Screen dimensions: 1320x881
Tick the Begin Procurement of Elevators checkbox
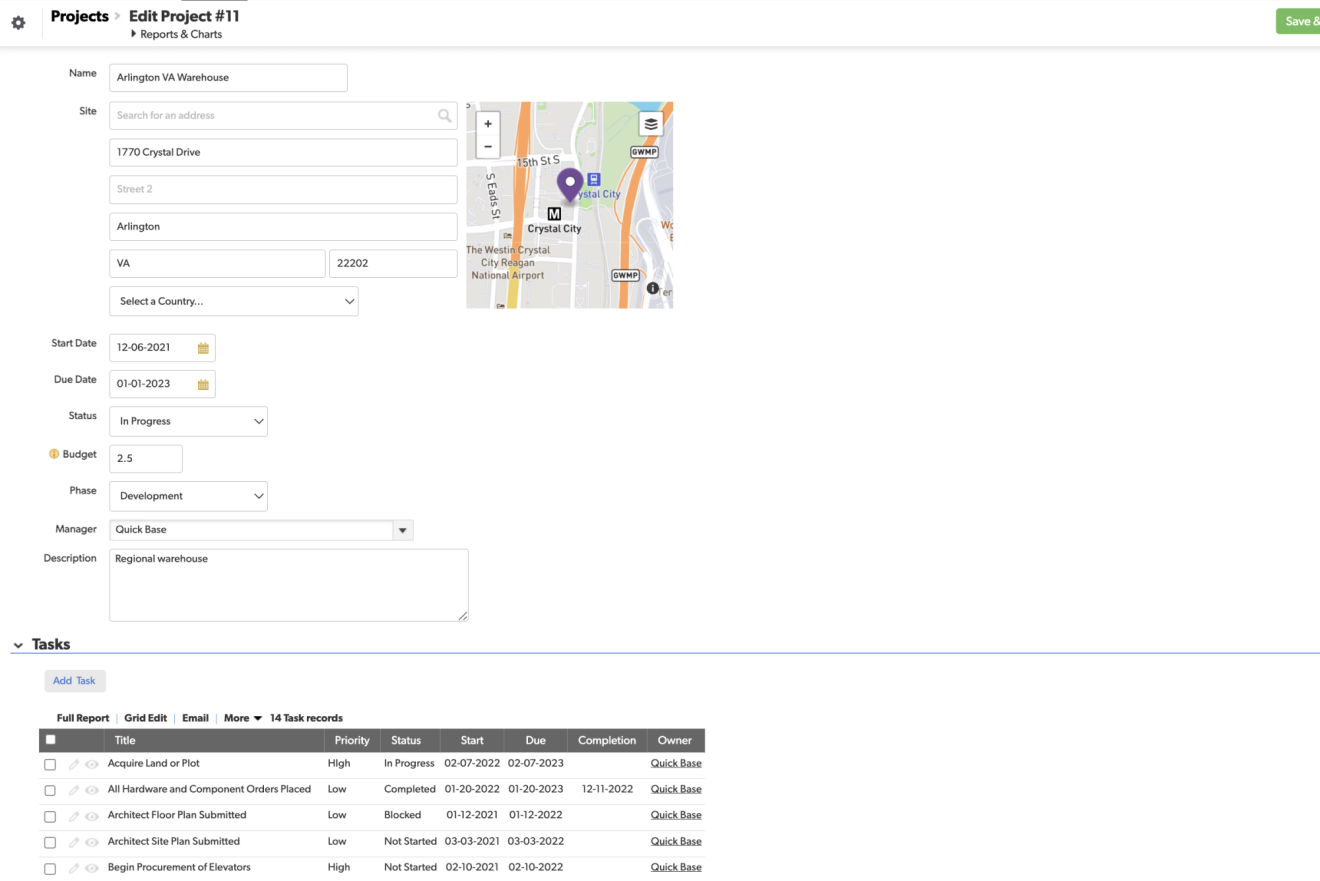[x=50, y=868]
